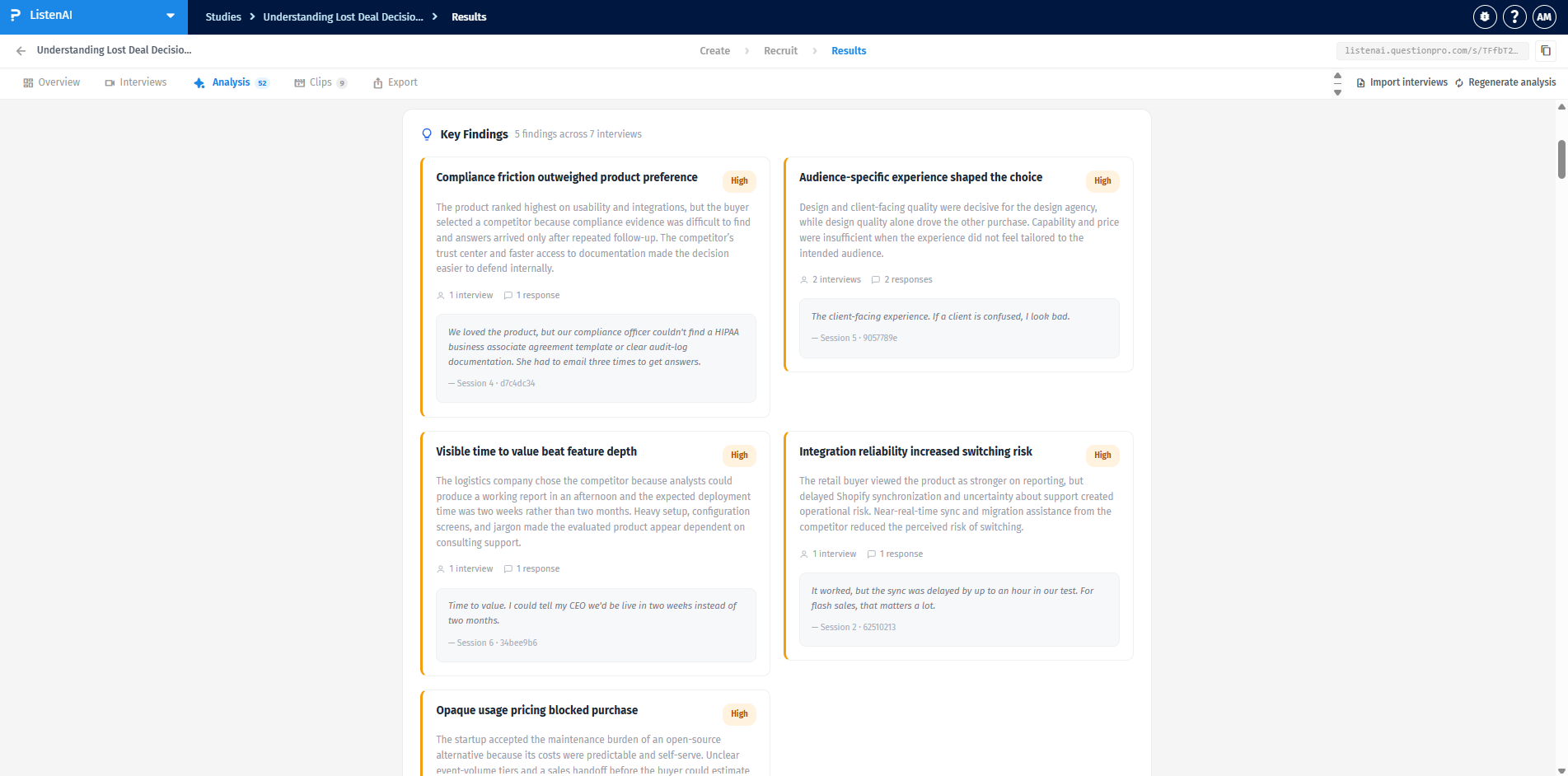This screenshot has height=776, width=1568.
Task: Click the down arrow near Import interviews
Action: coord(1337,92)
